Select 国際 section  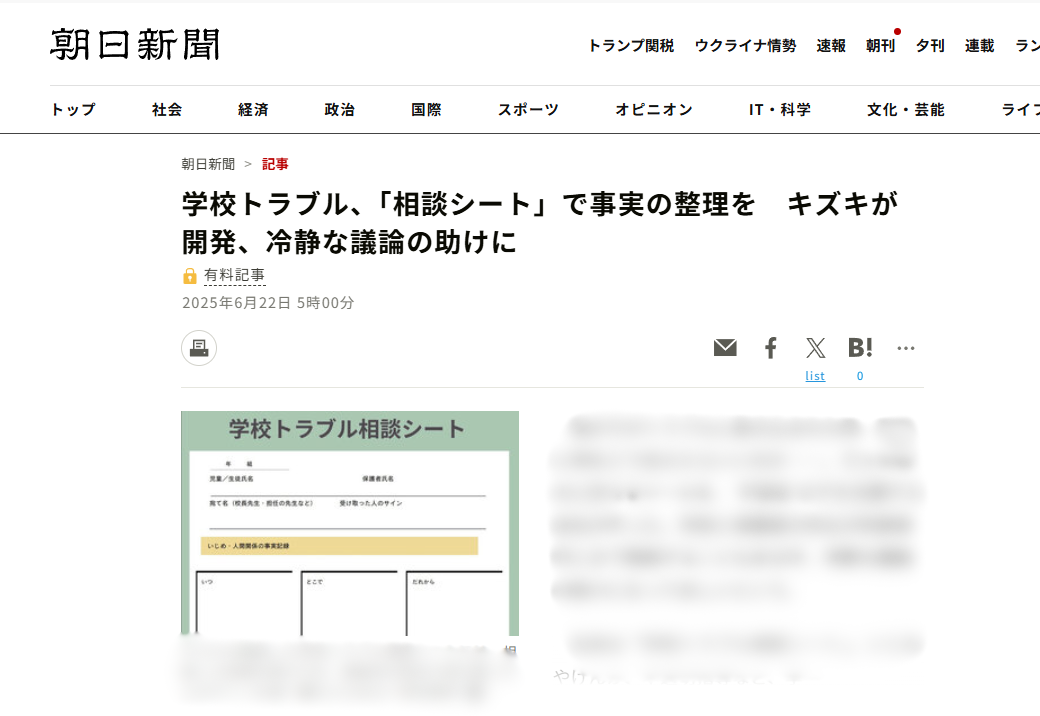pyautogui.click(x=426, y=109)
